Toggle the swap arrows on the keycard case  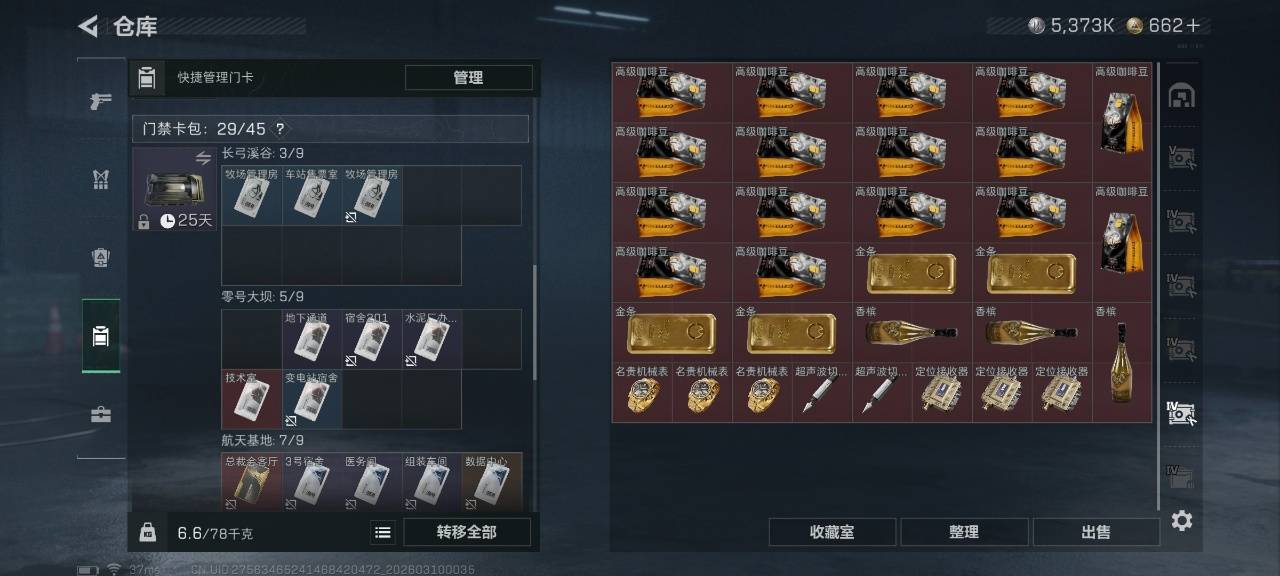click(203, 158)
